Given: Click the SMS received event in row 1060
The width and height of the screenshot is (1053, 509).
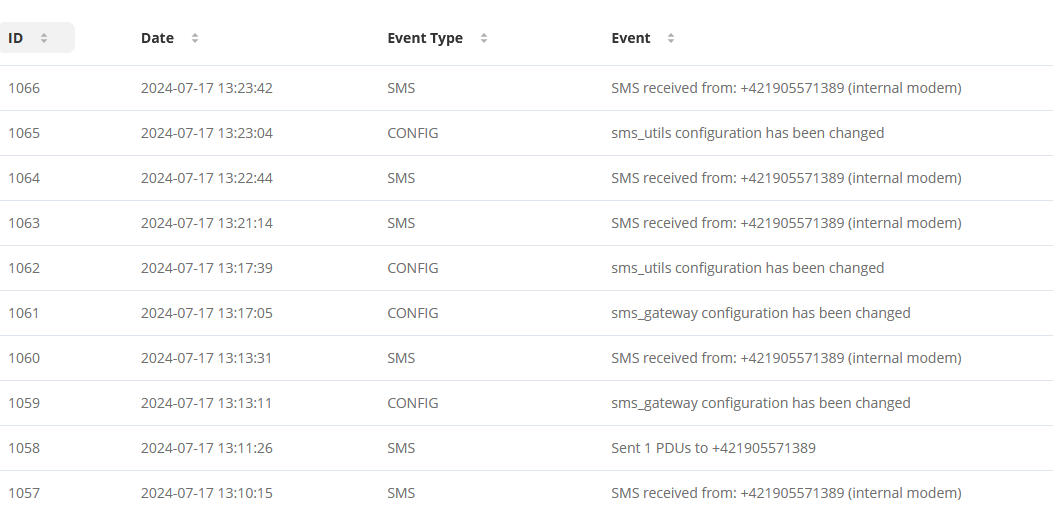Looking at the screenshot, I should [x=786, y=358].
